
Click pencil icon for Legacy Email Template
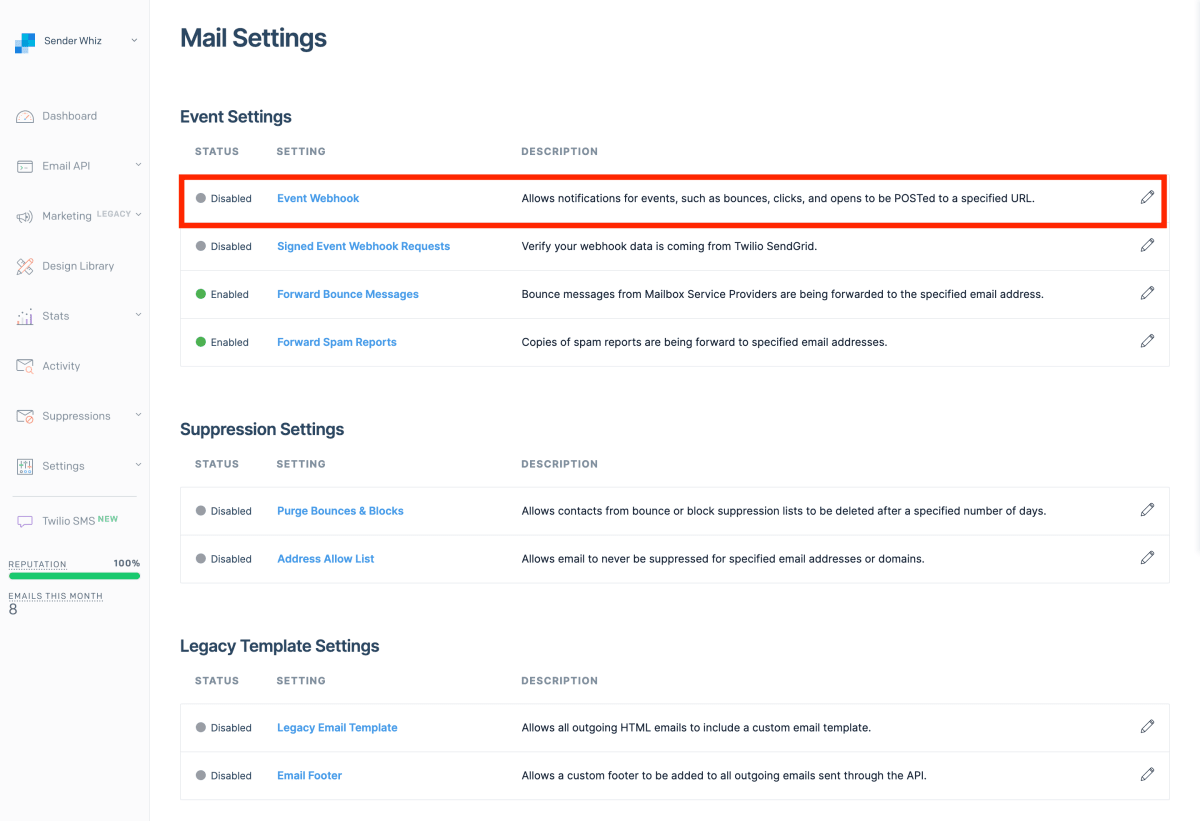tap(1147, 727)
